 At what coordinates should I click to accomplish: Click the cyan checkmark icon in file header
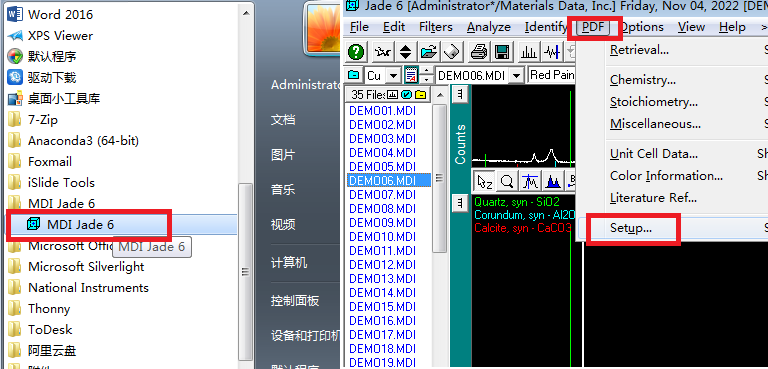click(x=406, y=95)
